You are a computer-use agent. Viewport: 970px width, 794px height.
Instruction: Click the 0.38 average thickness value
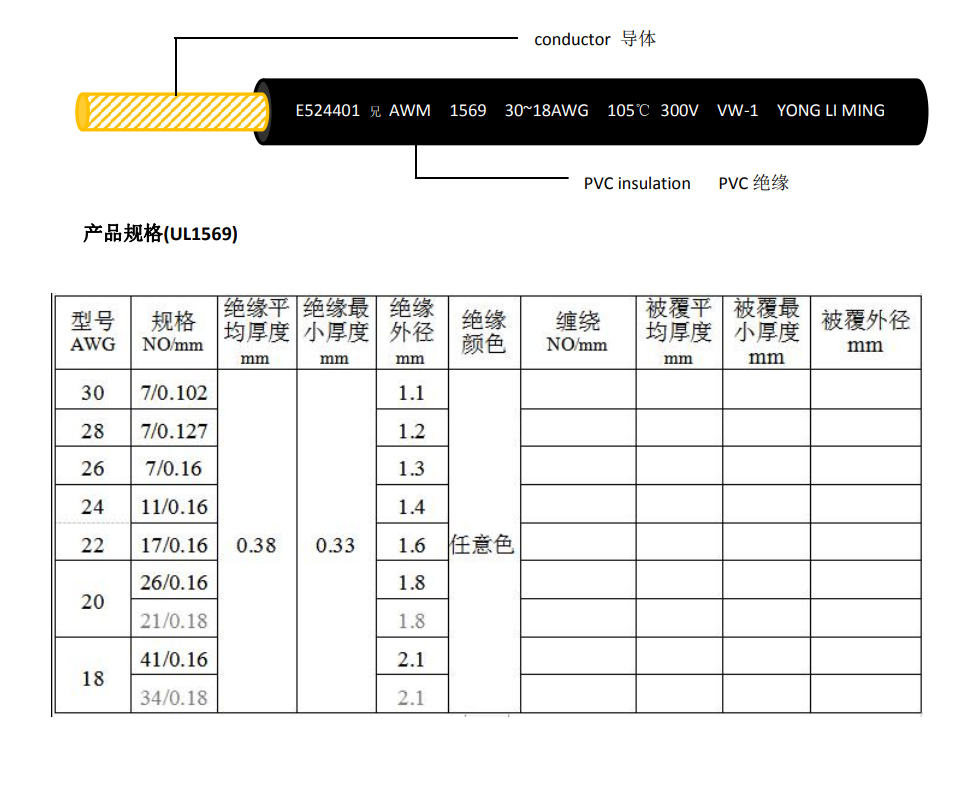click(x=256, y=545)
